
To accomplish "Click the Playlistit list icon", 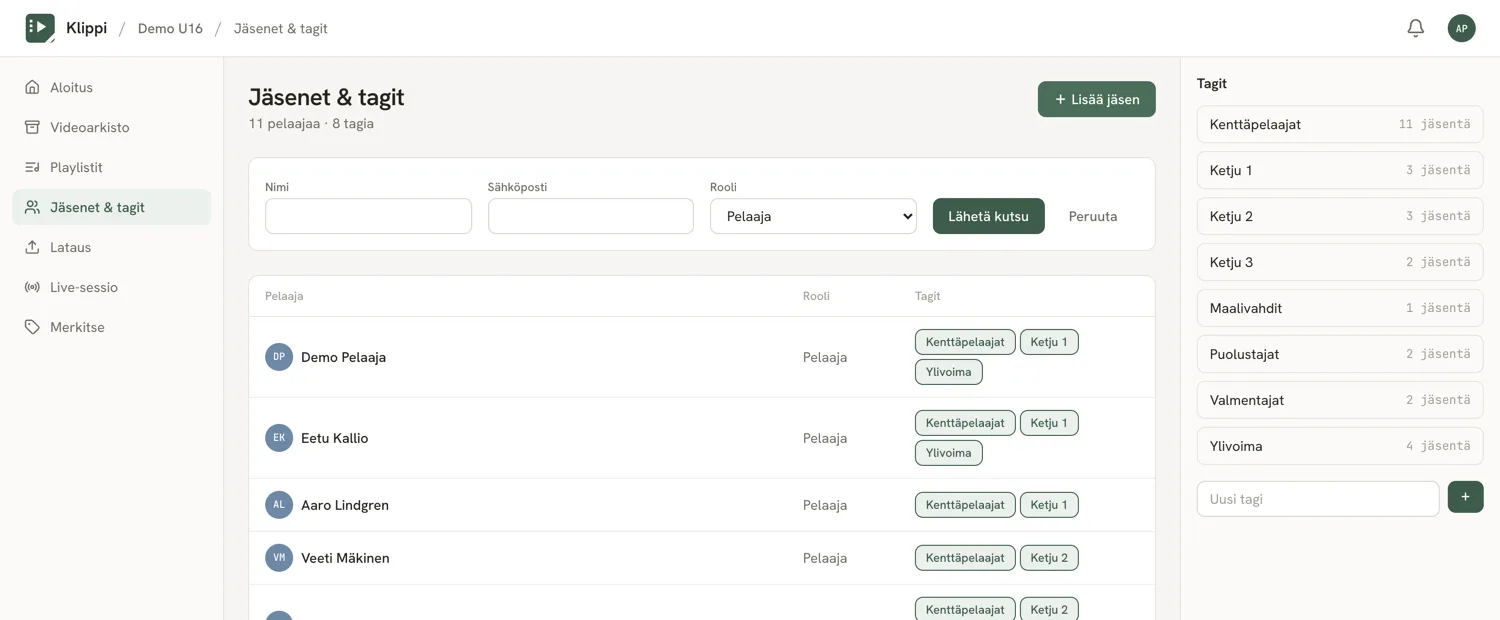I will (x=32, y=167).
